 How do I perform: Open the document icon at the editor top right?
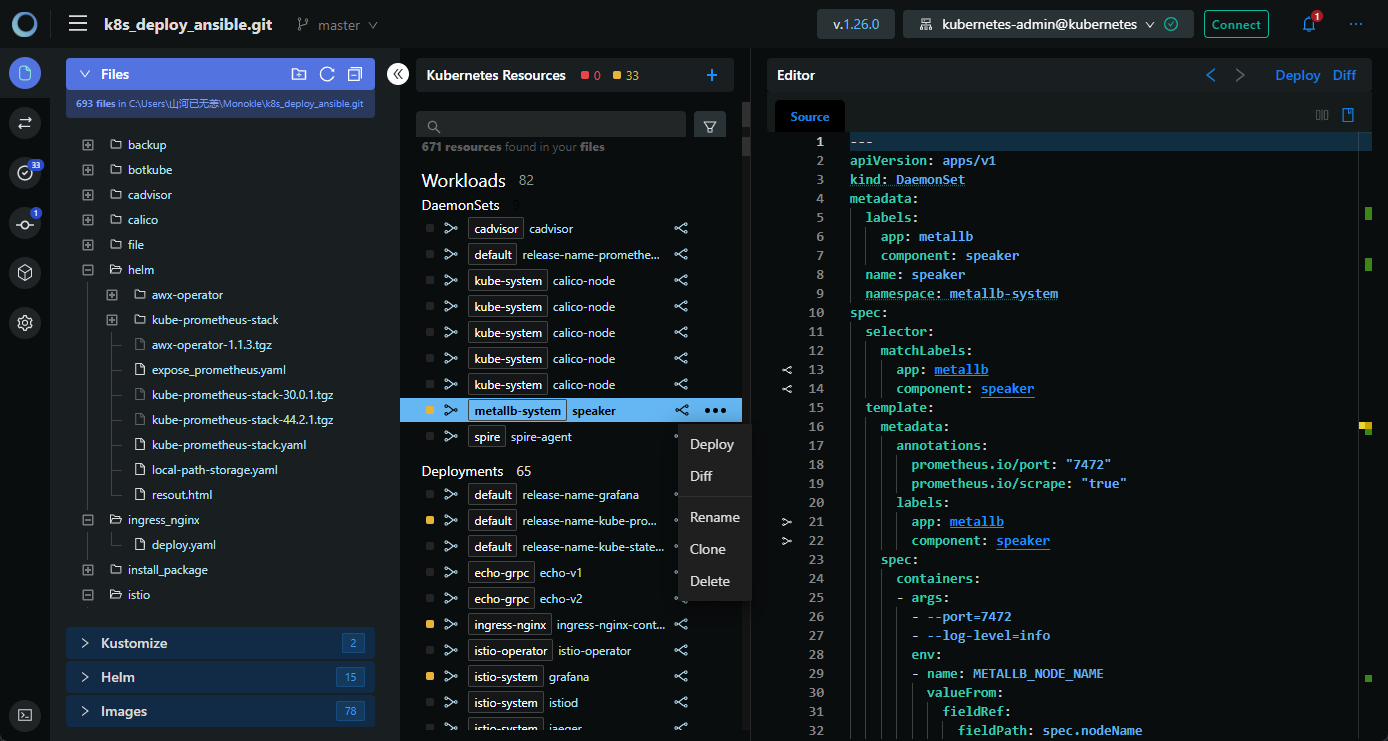click(x=1348, y=115)
